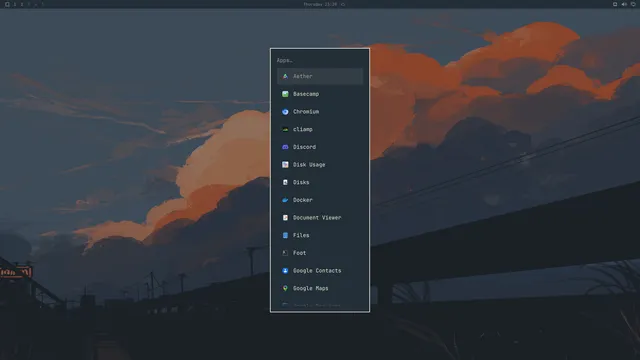The height and width of the screenshot is (360, 640).
Task: Click the Basecamp icon in launcher
Action: click(285, 94)
